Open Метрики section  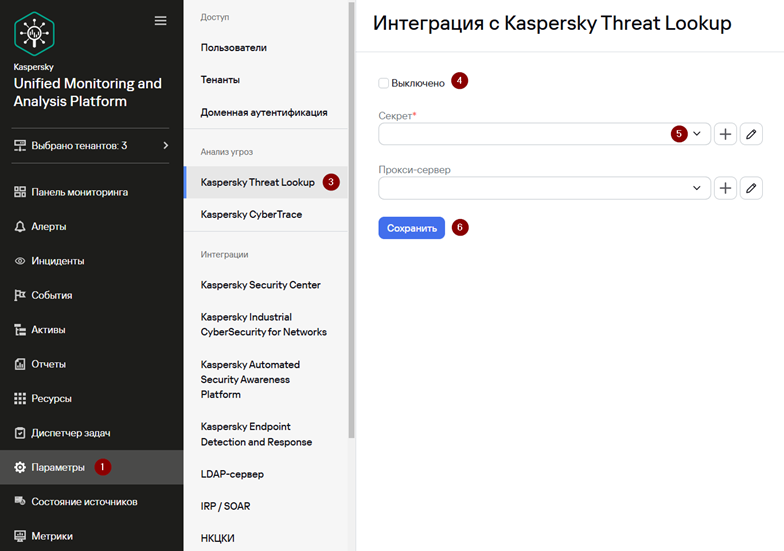tap(92, 536)
